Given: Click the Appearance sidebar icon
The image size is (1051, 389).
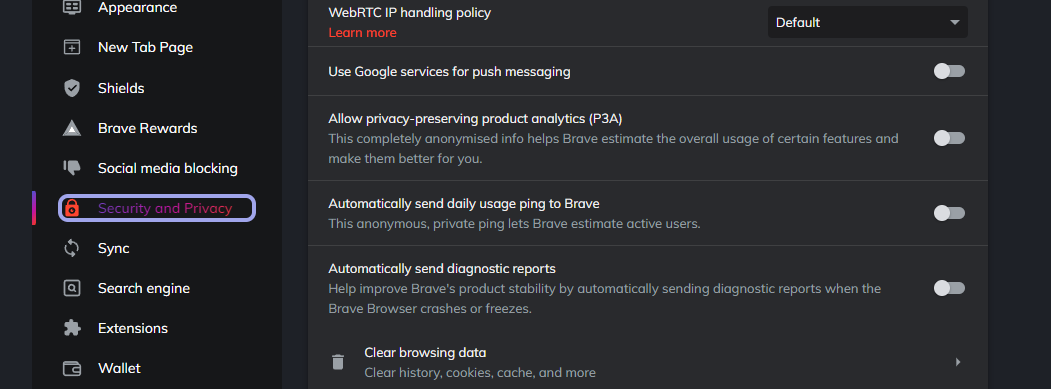Looking at the screenshot, I should (x=72, y=7).
